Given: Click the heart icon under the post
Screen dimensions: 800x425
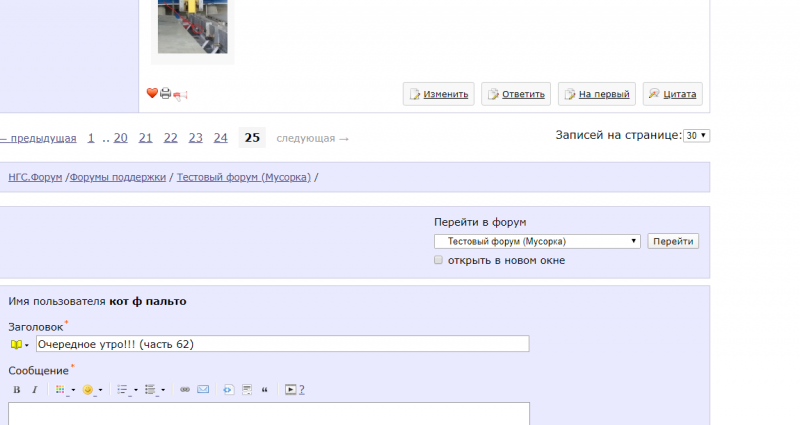Looking at the screenshot, I should coord(152,94).
